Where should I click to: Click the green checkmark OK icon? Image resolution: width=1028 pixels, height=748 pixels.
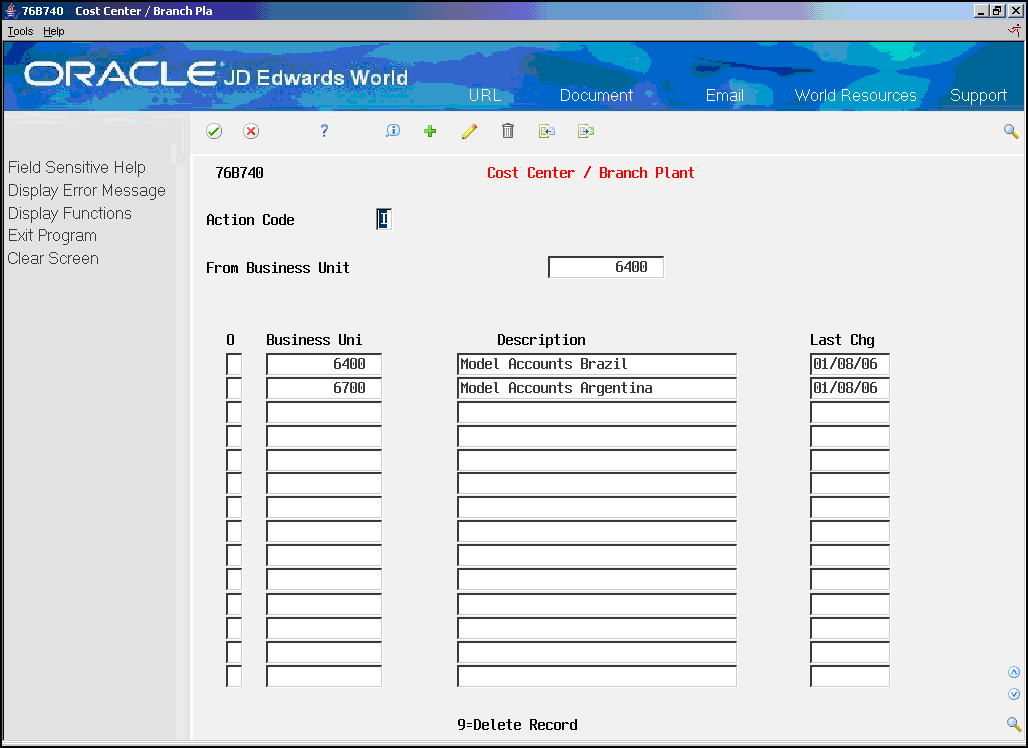click(214, 131)
